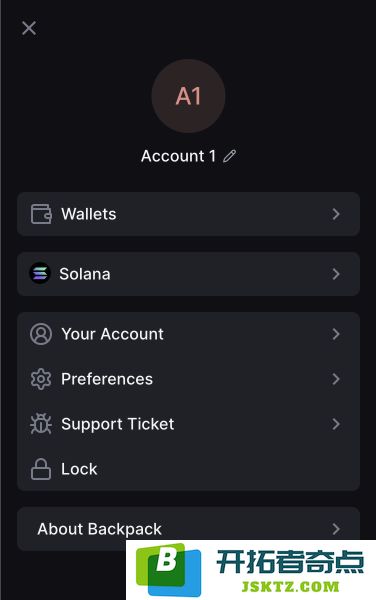Expand the Solana row chevron
376x600 pixels.
click(336, 274)
